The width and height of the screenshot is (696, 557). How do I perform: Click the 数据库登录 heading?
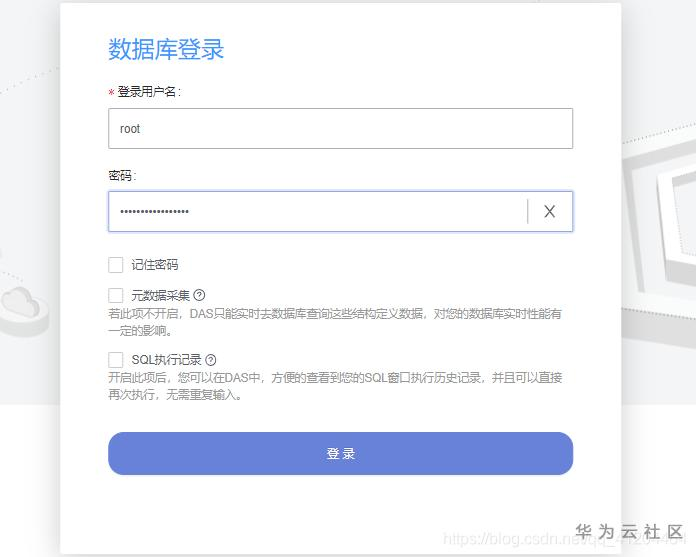166,49
